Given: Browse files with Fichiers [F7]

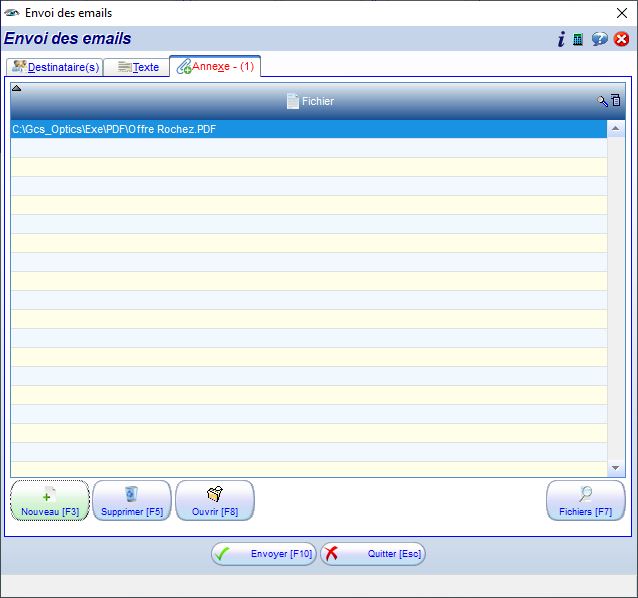Looking at the screenshot, I should point(586,500).
